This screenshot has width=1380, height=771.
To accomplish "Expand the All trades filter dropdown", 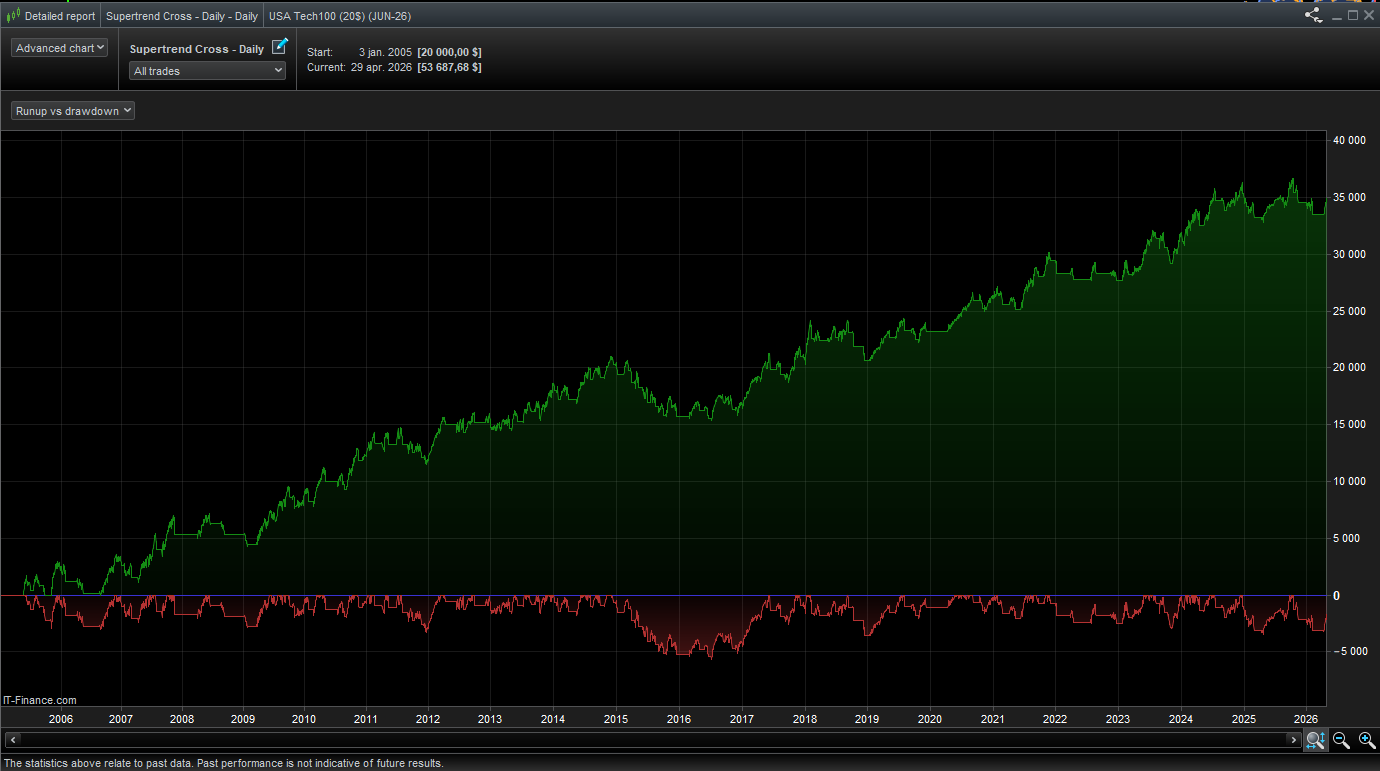I will (208, 71).
